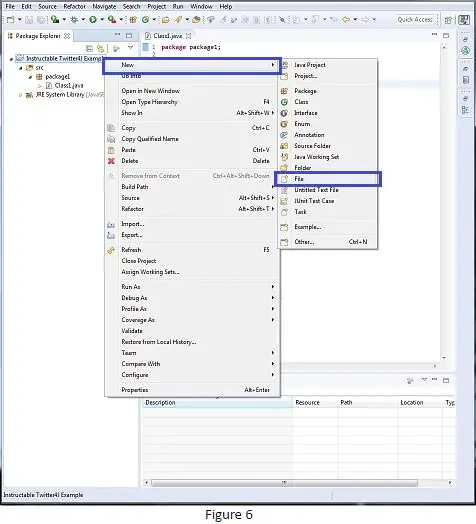Click Import... in the context menu

pyautogui.click(x=192, y=224)
